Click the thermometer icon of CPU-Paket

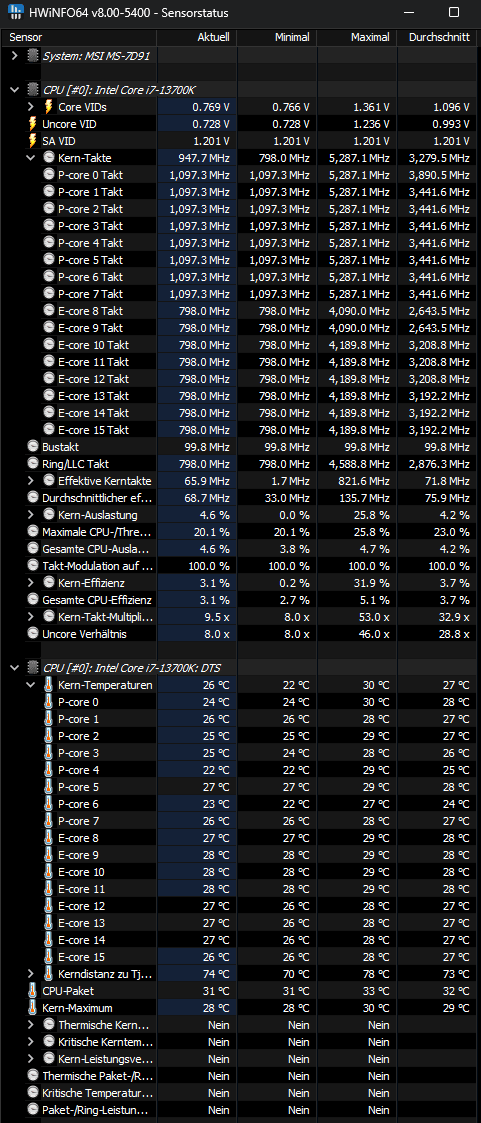(33, 991)
